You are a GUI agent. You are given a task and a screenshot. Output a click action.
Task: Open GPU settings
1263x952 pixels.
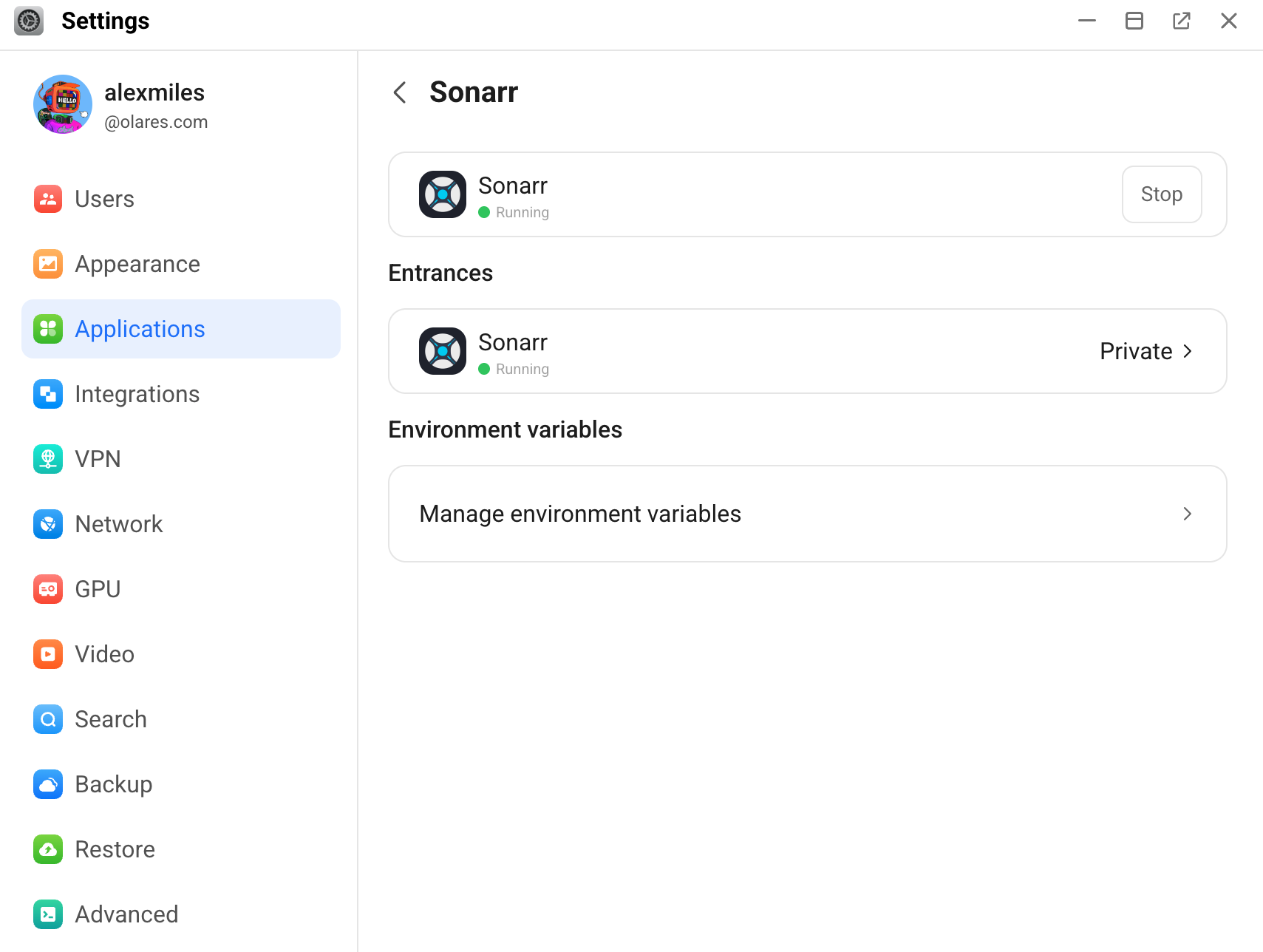pos(97,589)
